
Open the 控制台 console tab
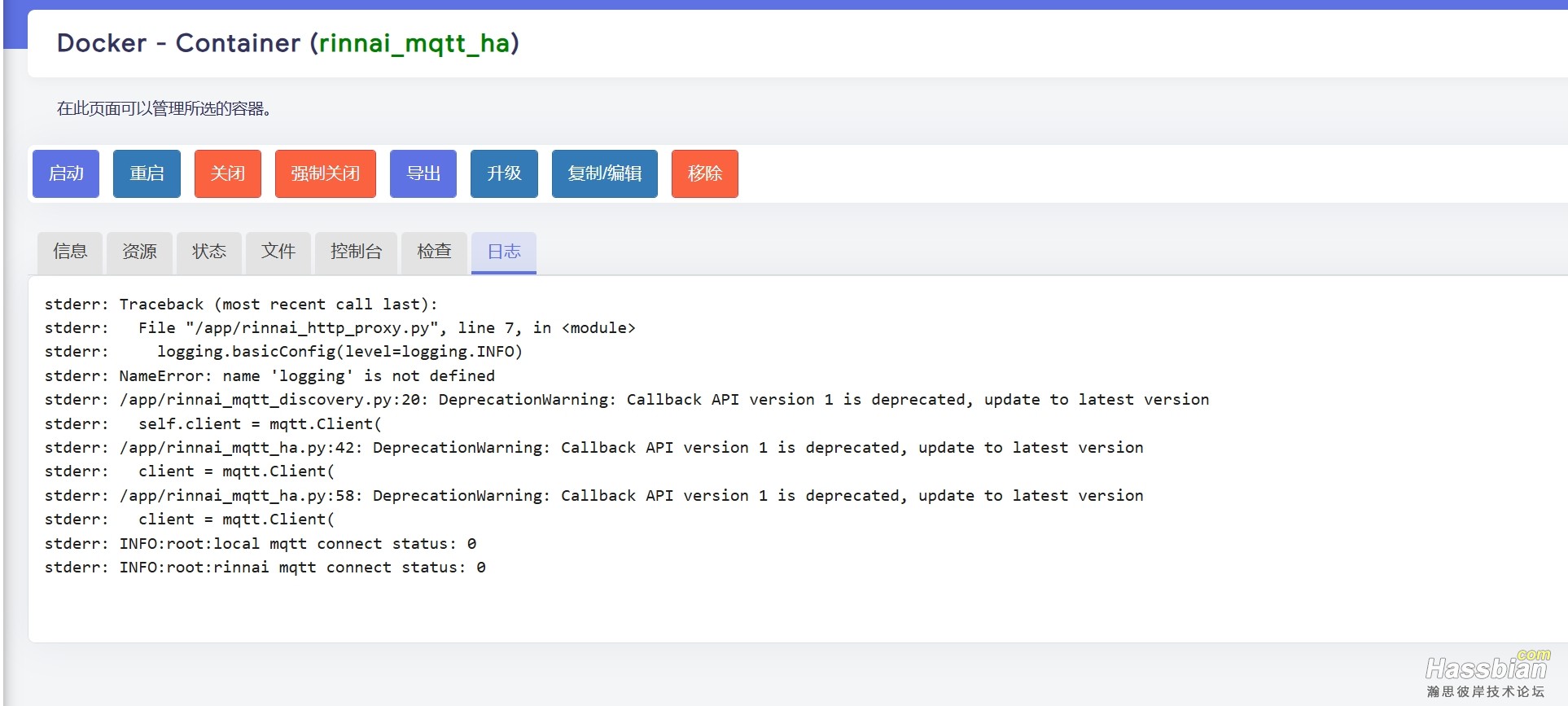356,252
